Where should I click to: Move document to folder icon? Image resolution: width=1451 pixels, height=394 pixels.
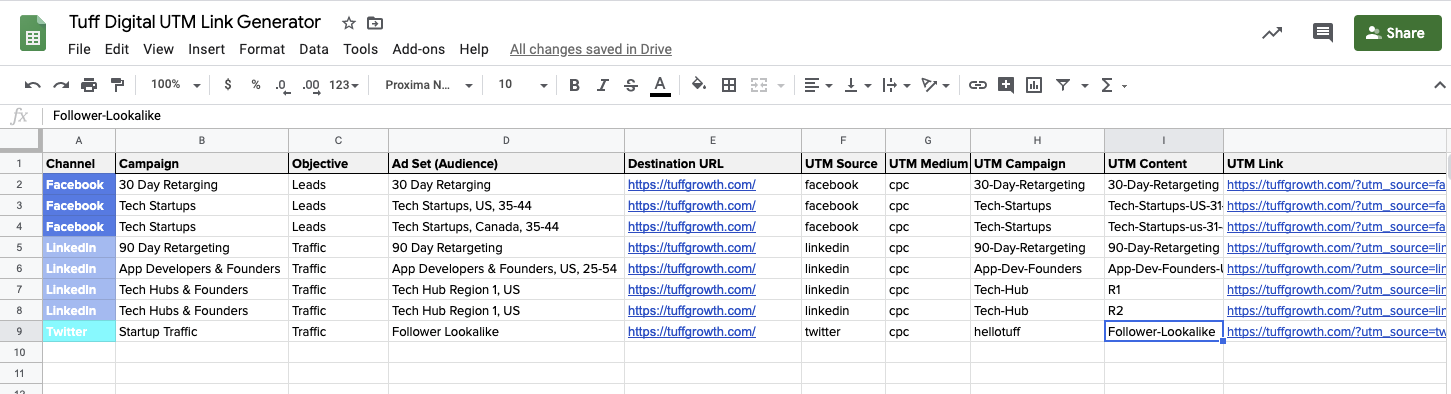click(x=375, y=23)
